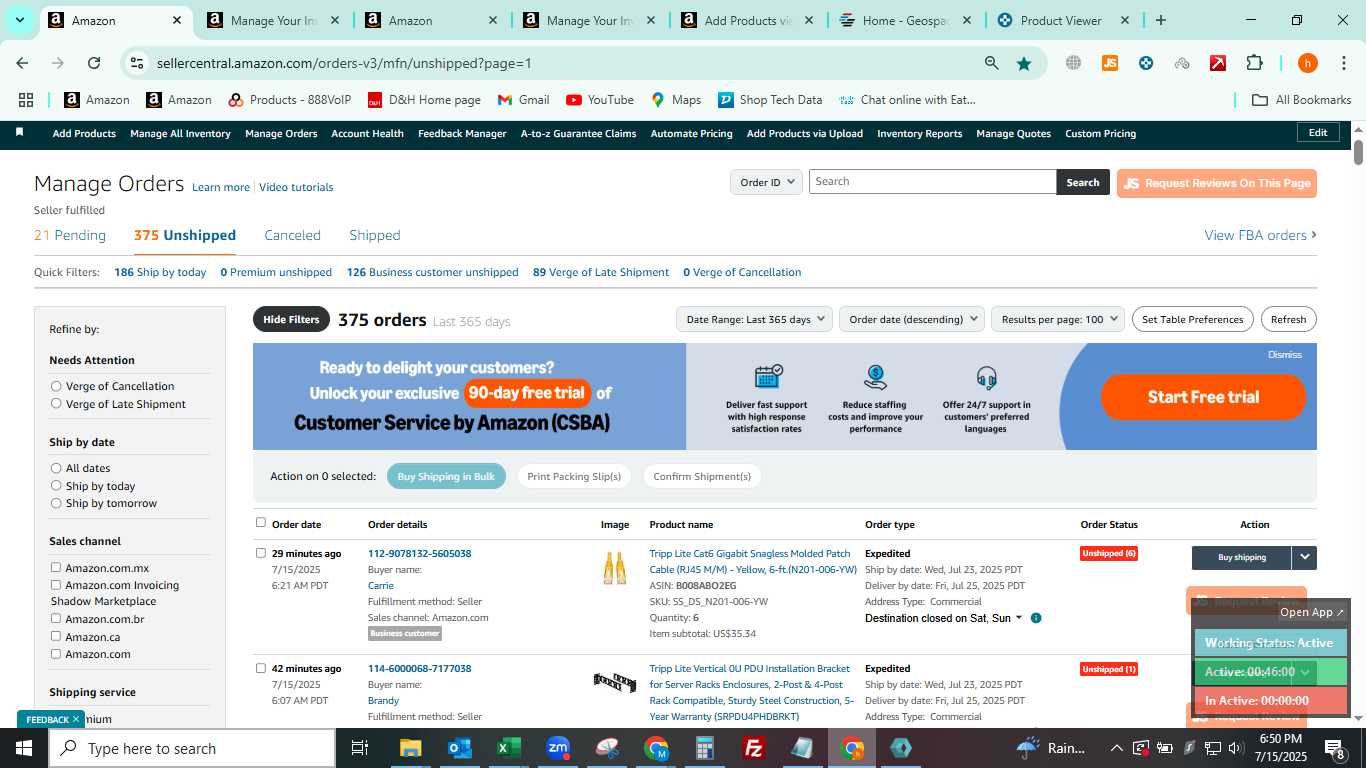Click the info icon beside Destination closed
The width and height of the screenshot is (1366, 768).
[x=1036, y=618]
